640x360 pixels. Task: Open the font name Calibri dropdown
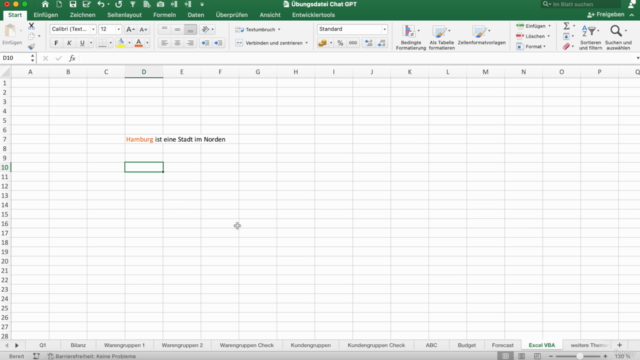(93, 29)
